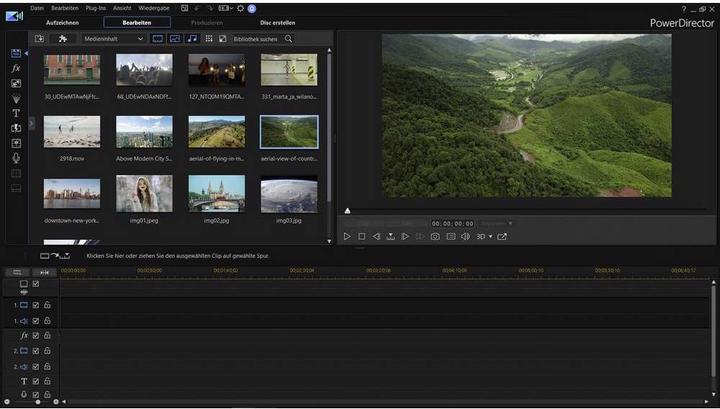Switch to the Aufzeichnen tab
Screen dimensions: 720x409
point(62,22)
